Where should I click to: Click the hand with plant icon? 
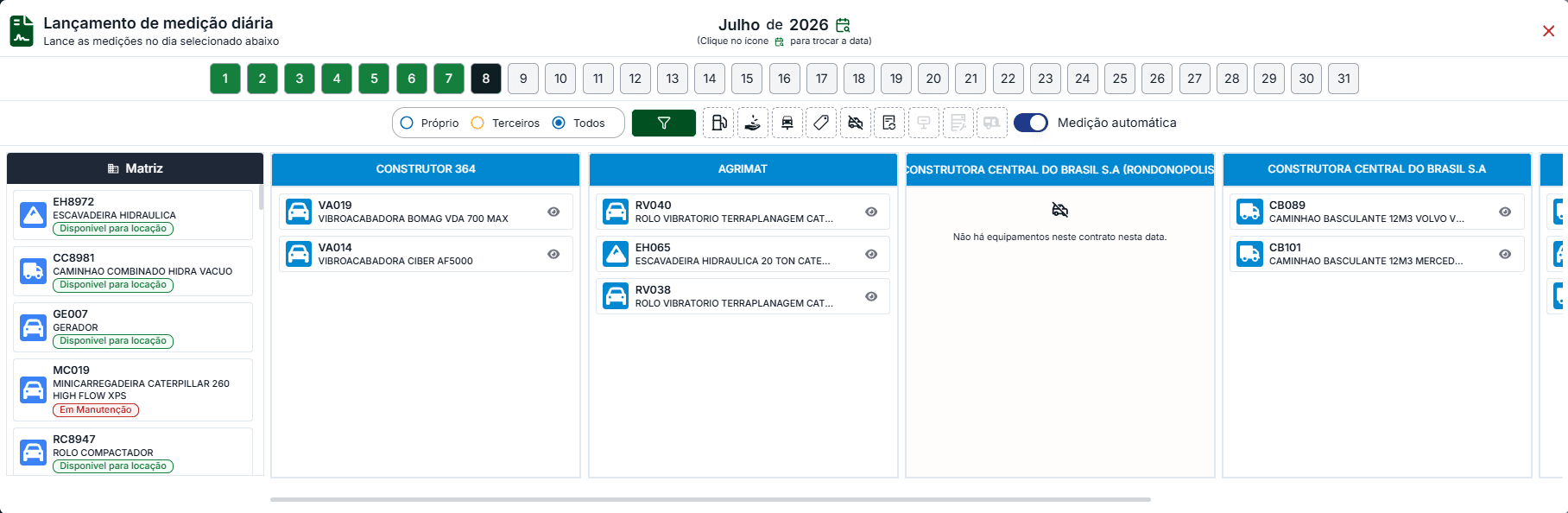click(x=753, y=123)
